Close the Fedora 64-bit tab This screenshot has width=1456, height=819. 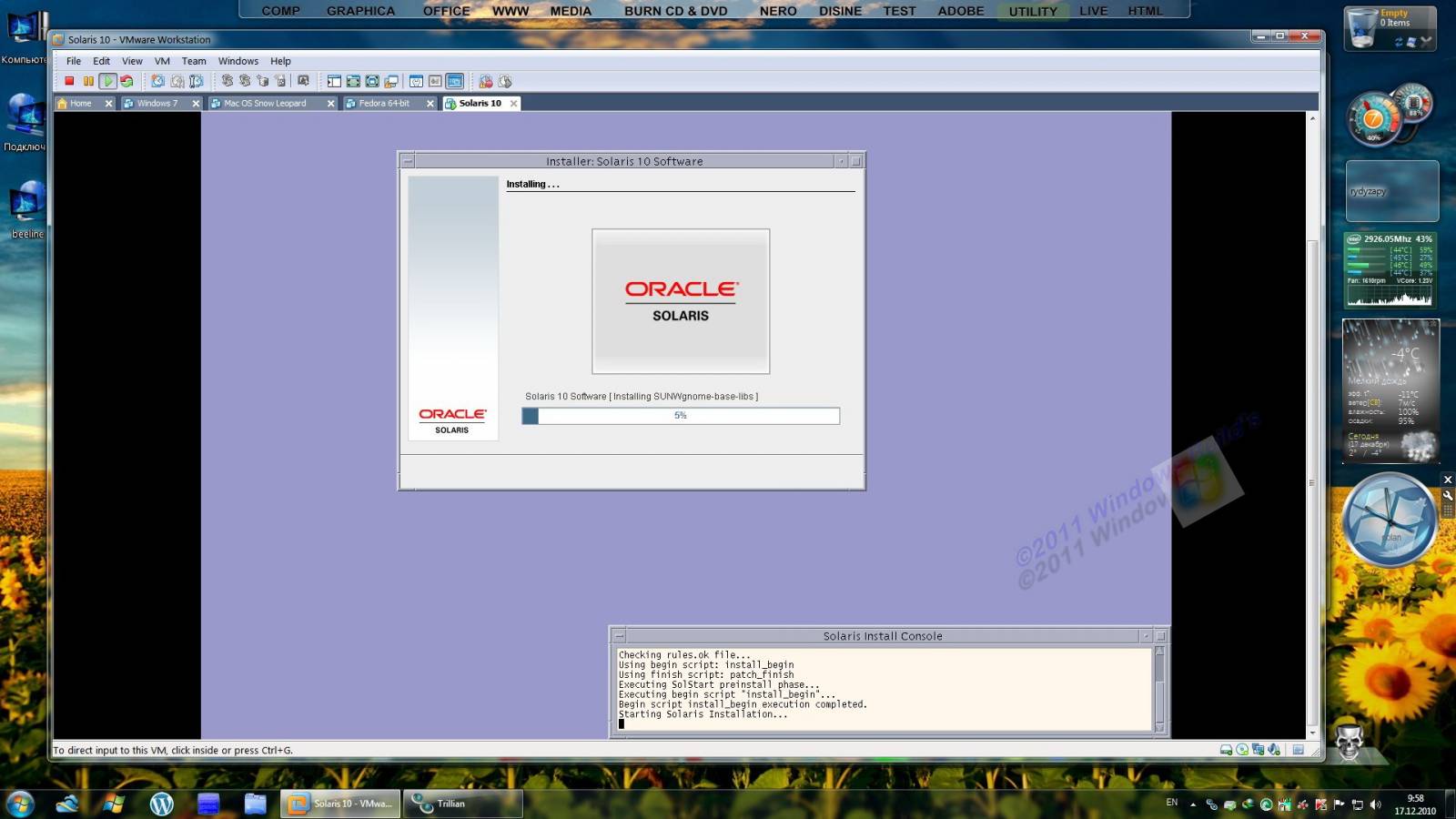(x=430, y=104)
